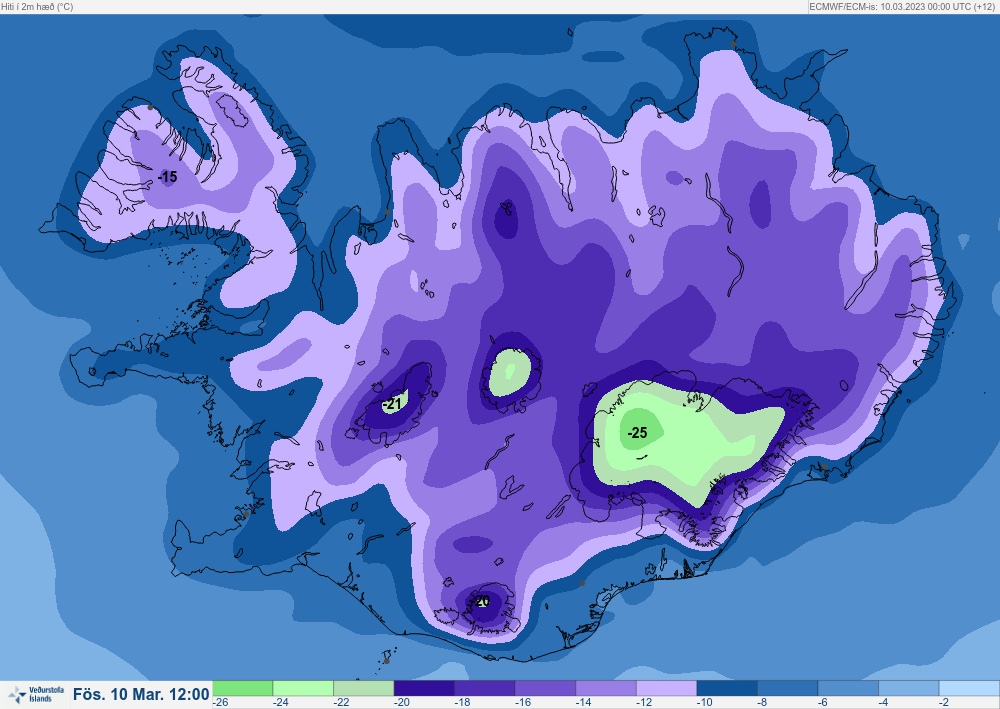The width and height of the screenshot is (1000, 709).
Task: Click the '-21' temperature label on the map
Action: click(392, 404)
